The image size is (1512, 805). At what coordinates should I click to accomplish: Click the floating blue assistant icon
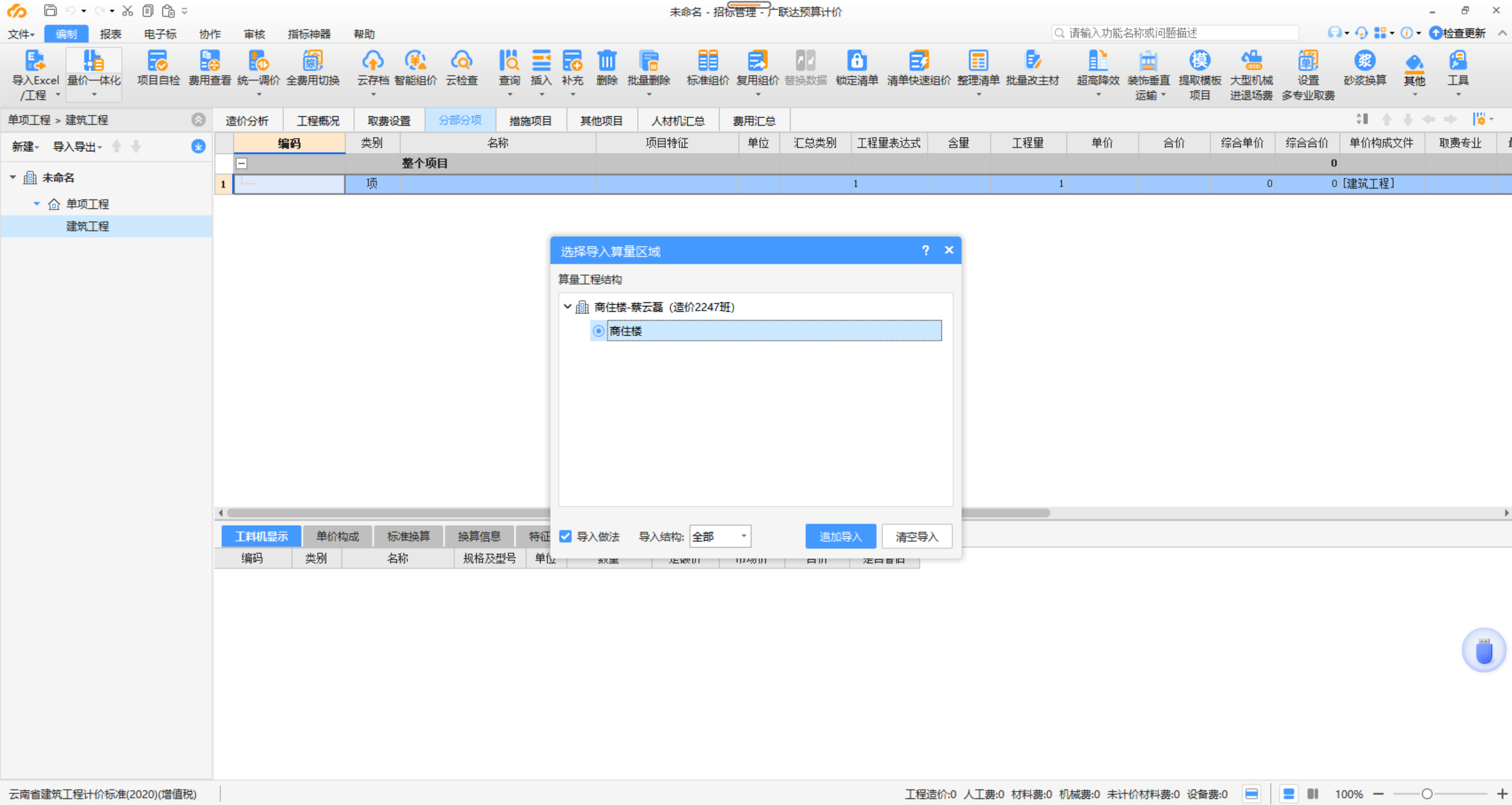(1483, 650)
